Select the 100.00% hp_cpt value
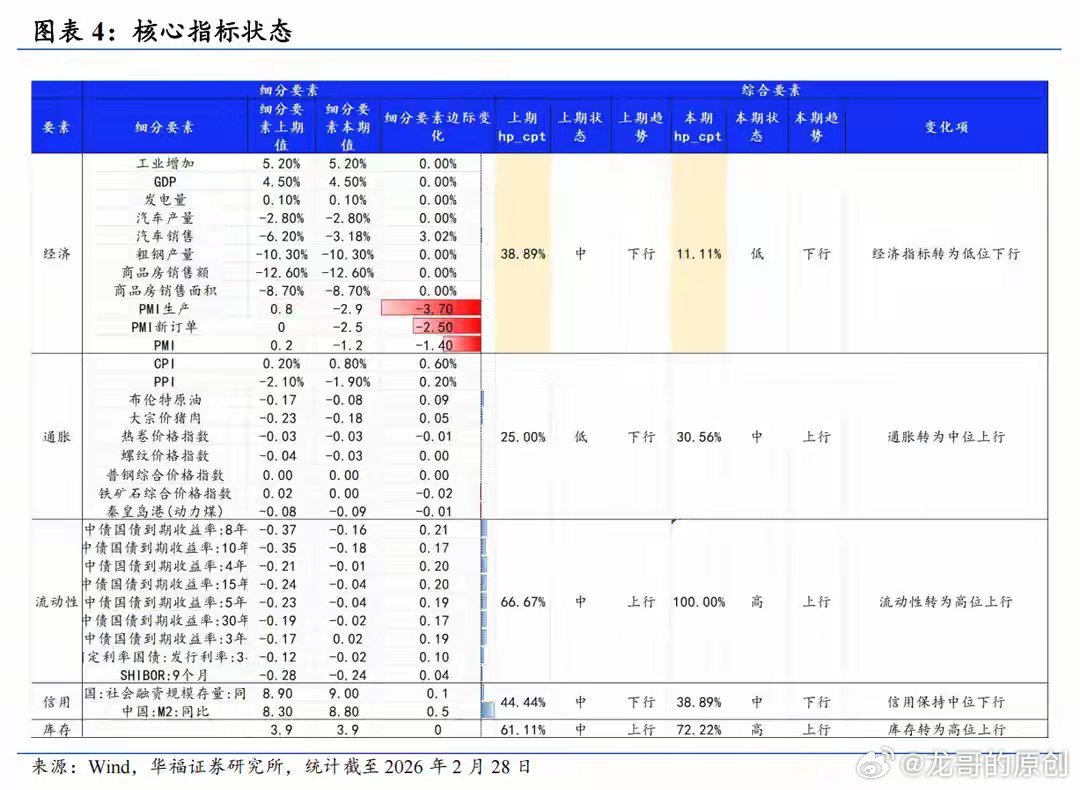Image resolution: width=1080 pixels, height=790 pixels. 698,602
